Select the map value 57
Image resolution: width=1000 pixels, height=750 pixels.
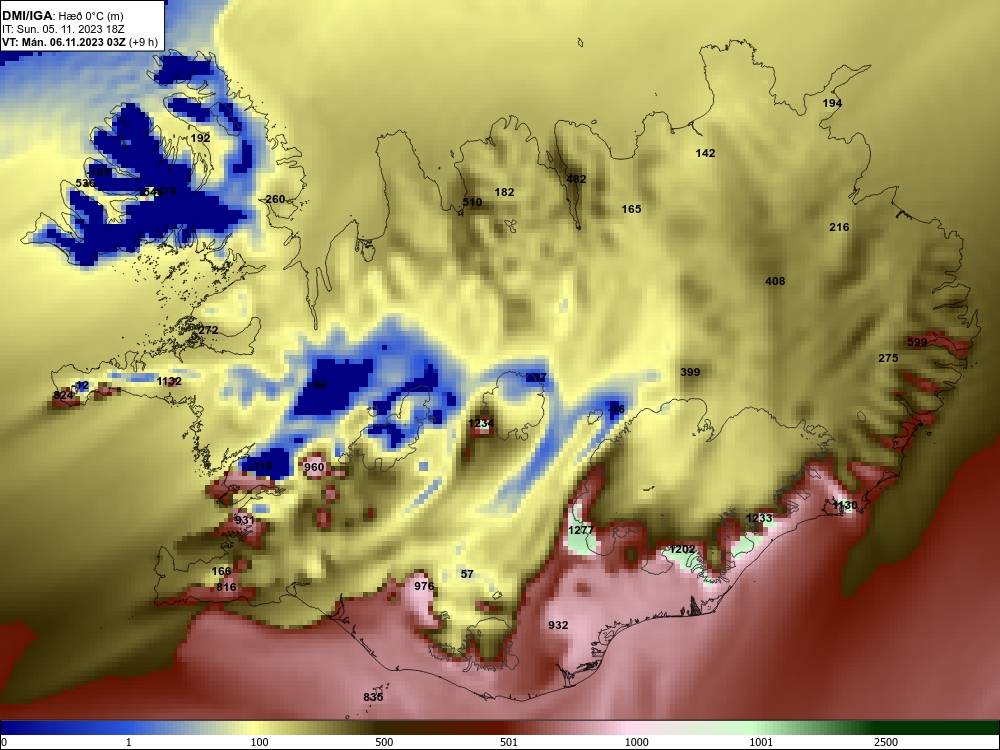click(467, 574)
